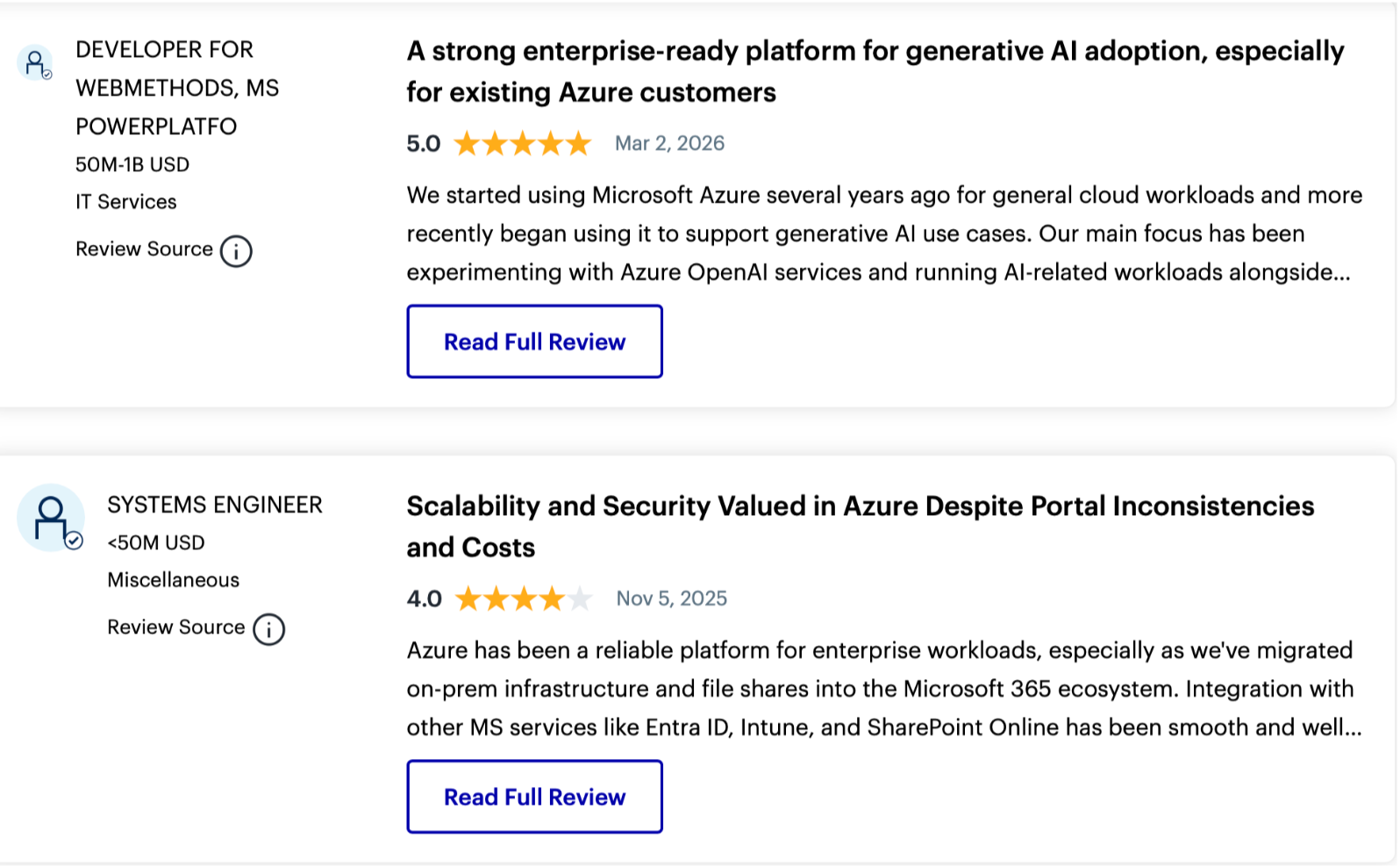The height and width of the screenshot is (867, 1400).
Task: Click the Nov 5, 2025 review date
Action: point(671,598)
